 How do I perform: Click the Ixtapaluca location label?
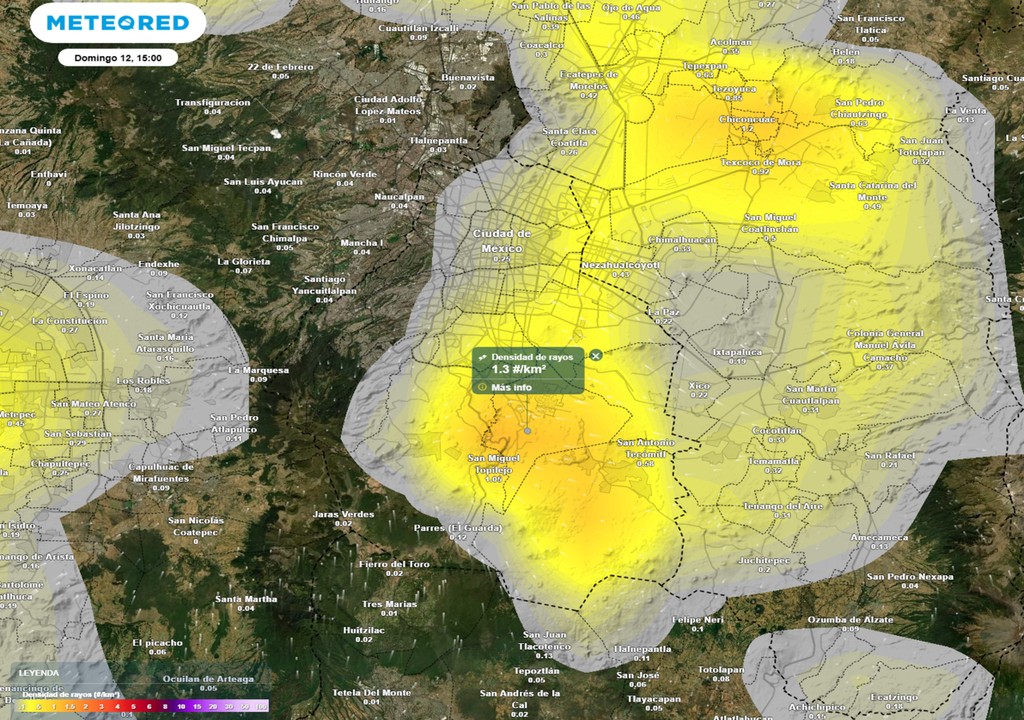click(737, 352)
